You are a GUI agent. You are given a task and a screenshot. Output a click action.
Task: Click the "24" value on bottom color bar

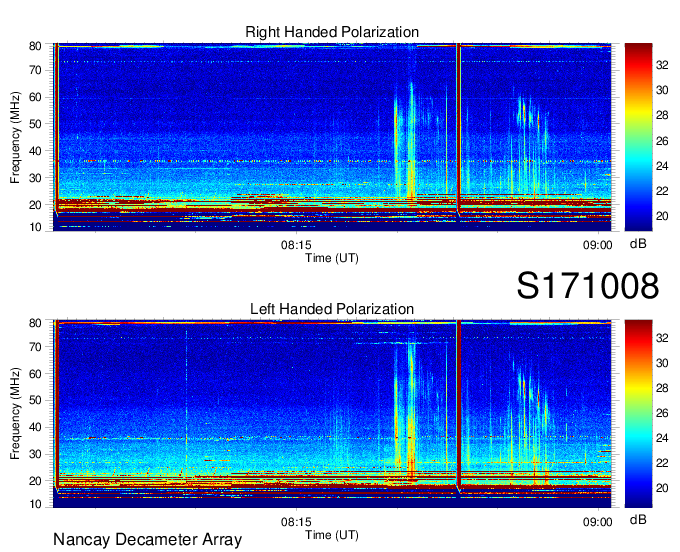click(x=662, y=438)
